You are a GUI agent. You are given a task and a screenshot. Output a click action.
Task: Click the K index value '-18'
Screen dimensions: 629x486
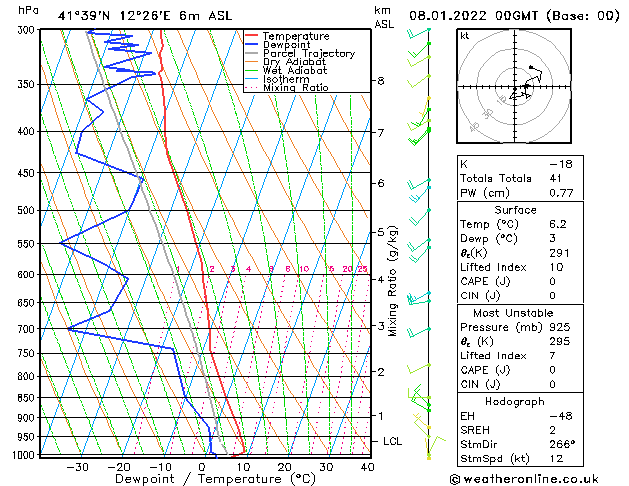click(x=561, y=164)
